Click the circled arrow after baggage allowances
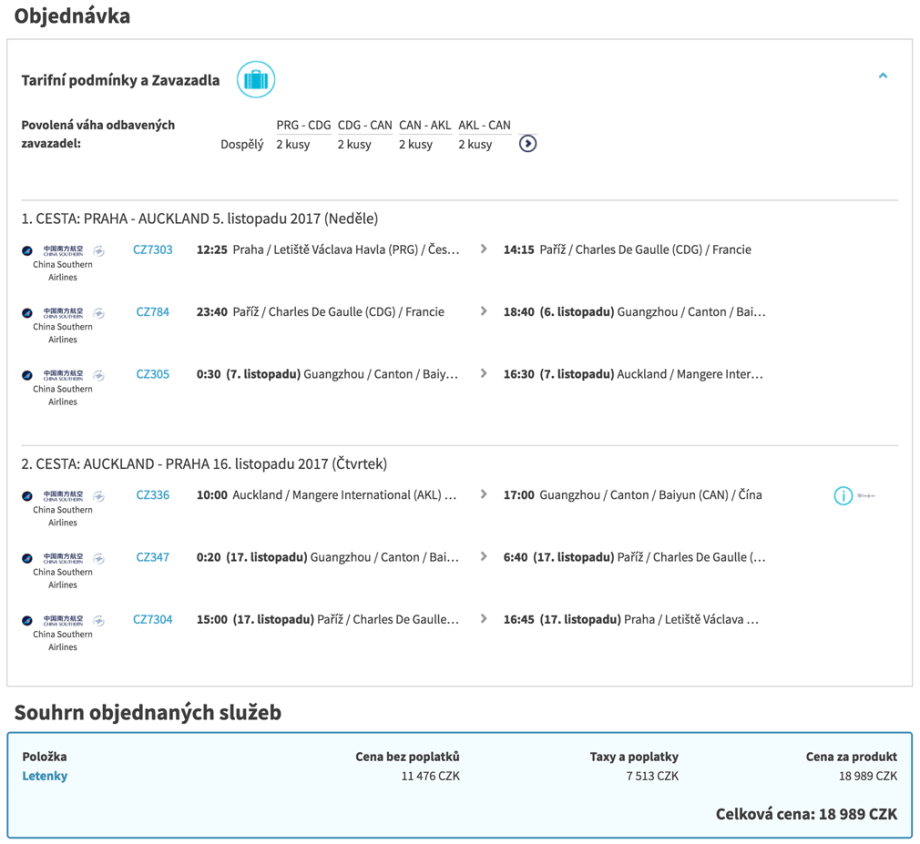The height and width of the screenshot is (844, 920). tap(528, 144)
